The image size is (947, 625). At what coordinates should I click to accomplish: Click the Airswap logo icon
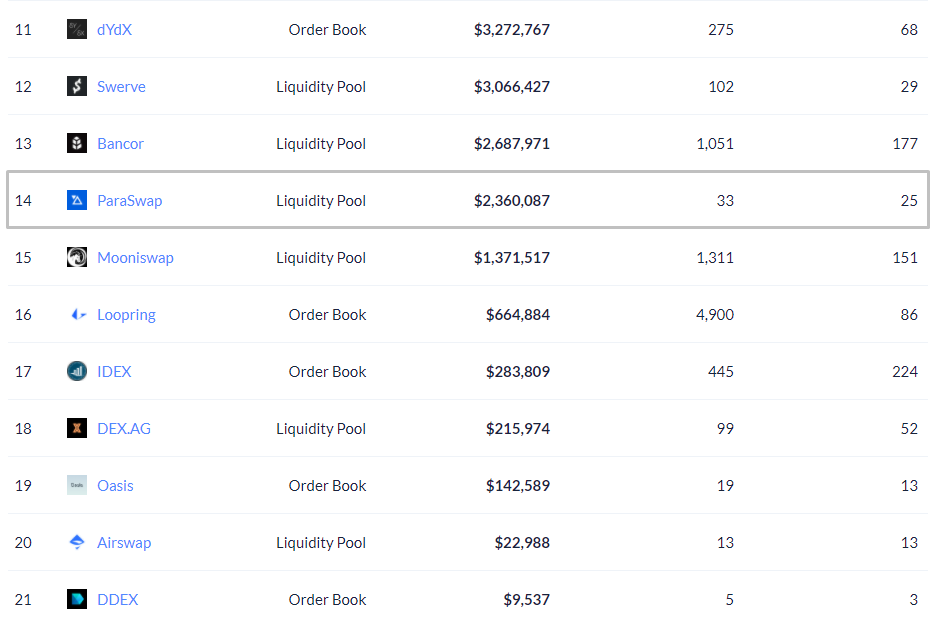click(x=77, y=543)
